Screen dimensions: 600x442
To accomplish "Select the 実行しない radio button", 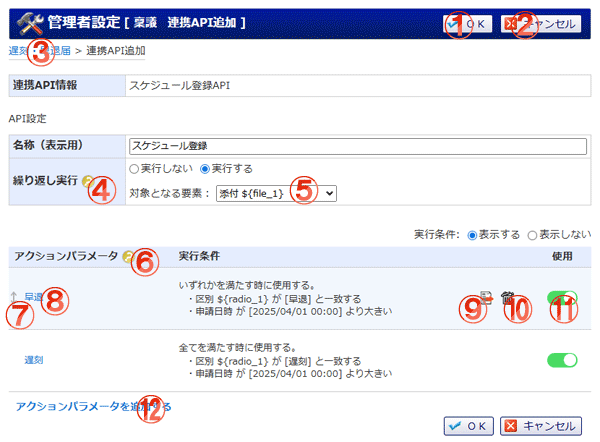I will coord(134,169).
